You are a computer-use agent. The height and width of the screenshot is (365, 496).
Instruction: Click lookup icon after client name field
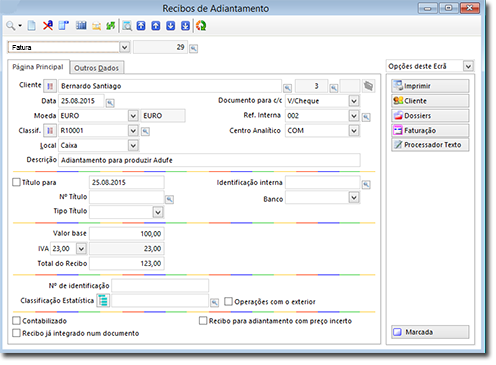coord(287,88)
